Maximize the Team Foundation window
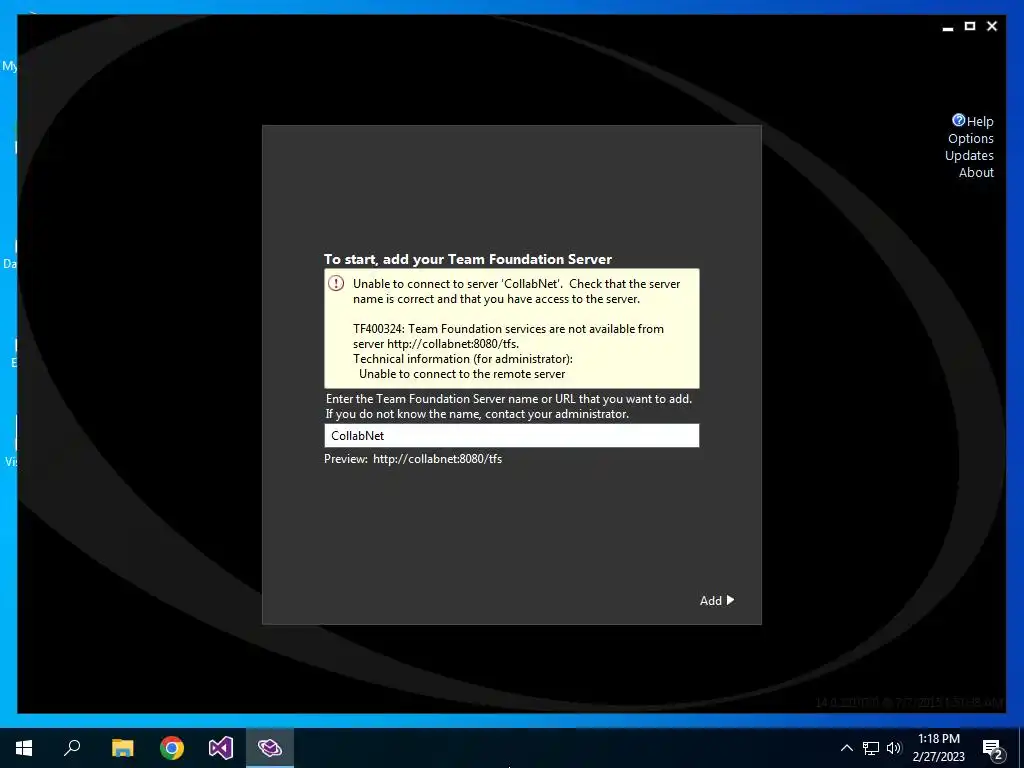Image resolution: width=1024 pixels, height=768 pixels. click(970, 26)
